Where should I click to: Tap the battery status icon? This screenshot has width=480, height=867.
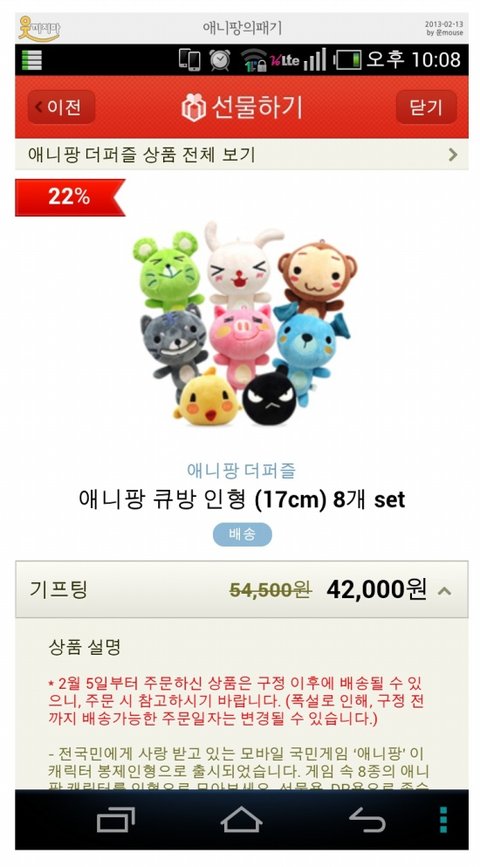pyautogui.click(x=348, y=60)
